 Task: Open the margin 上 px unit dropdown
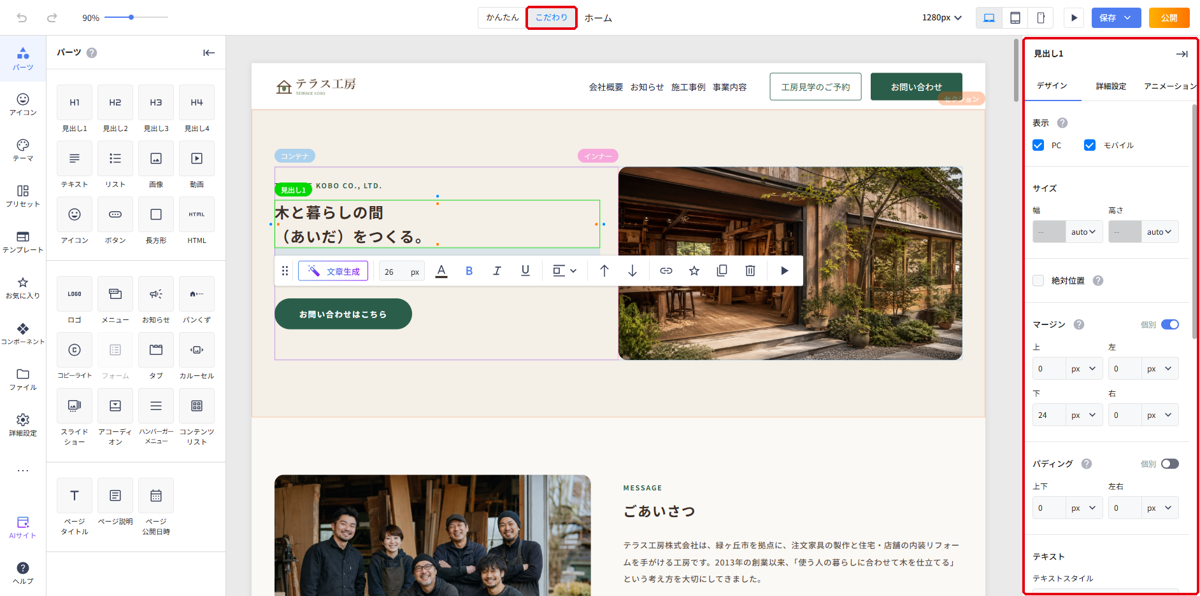(x=1084, y=369)
